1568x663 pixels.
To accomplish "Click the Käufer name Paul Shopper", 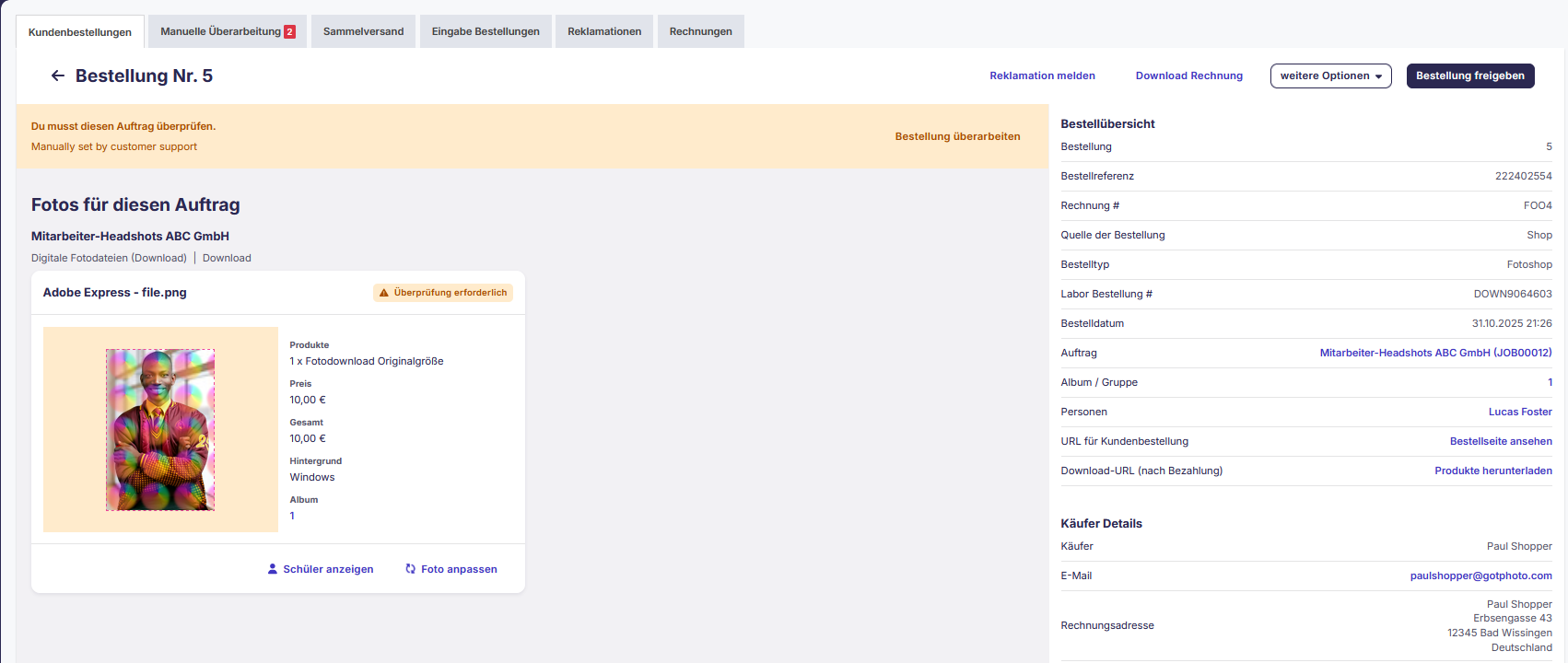I will (x=1519, y=546).
